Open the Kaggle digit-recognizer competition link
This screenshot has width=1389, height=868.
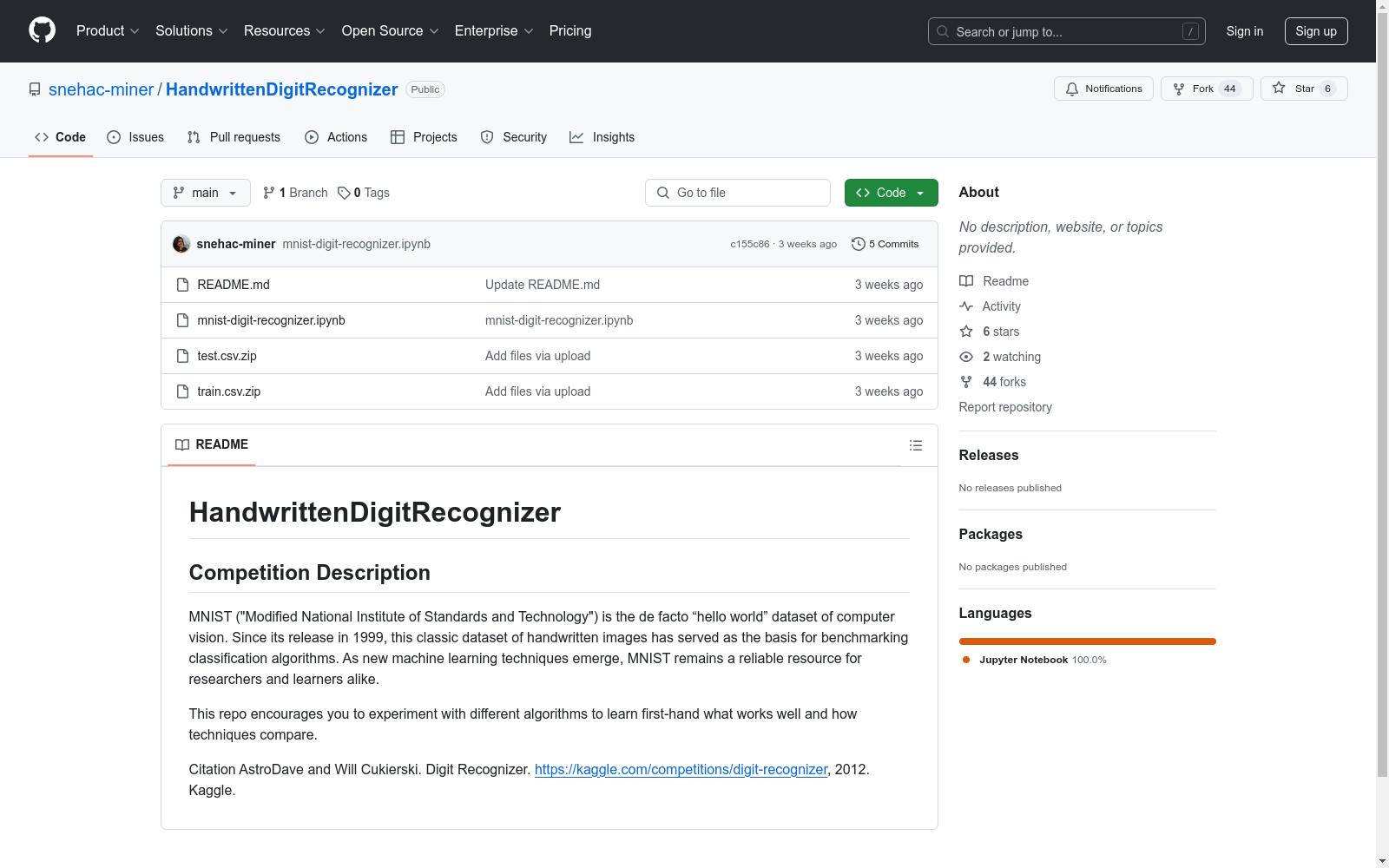pyautogui.click(x=681, y=769)
